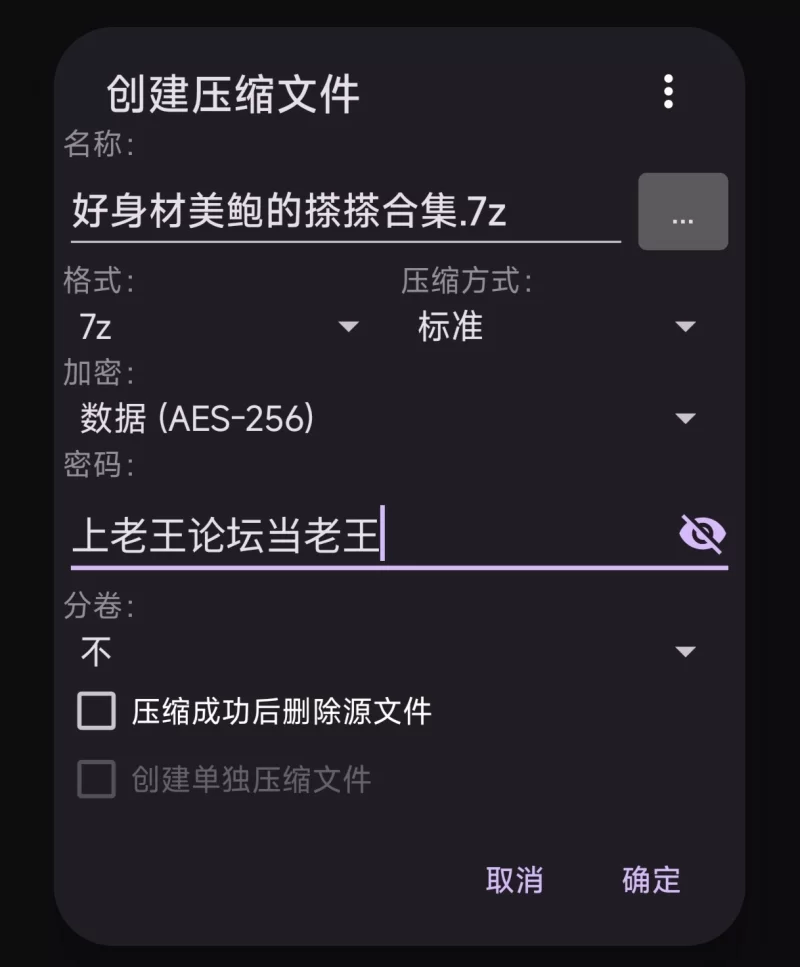Open the 分卷 split volume dropdown showing 不
Screen dimensions: 800x967
pyautogui.click(x=385, y=652)
